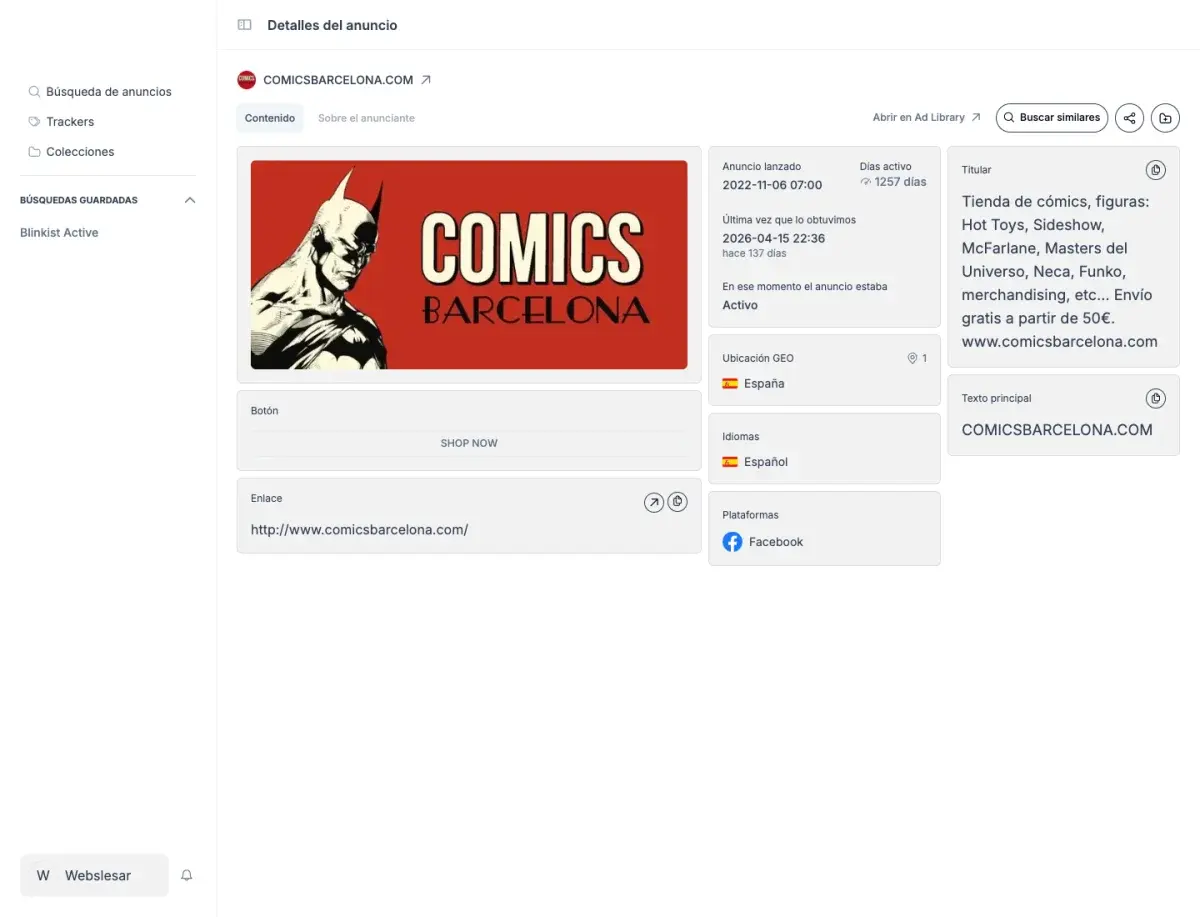1200x917 pixels.
Task: Click the COMICSBARCELONA.COM red avatar logo
Action: [246, 80]
